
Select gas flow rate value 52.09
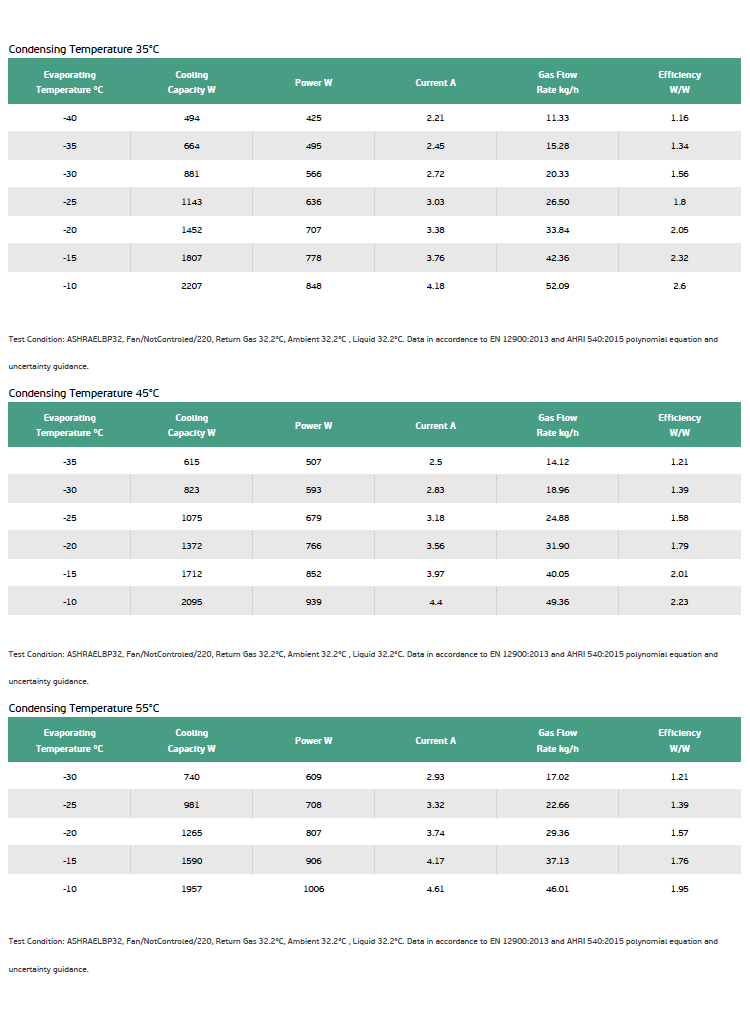pos(558,286)
